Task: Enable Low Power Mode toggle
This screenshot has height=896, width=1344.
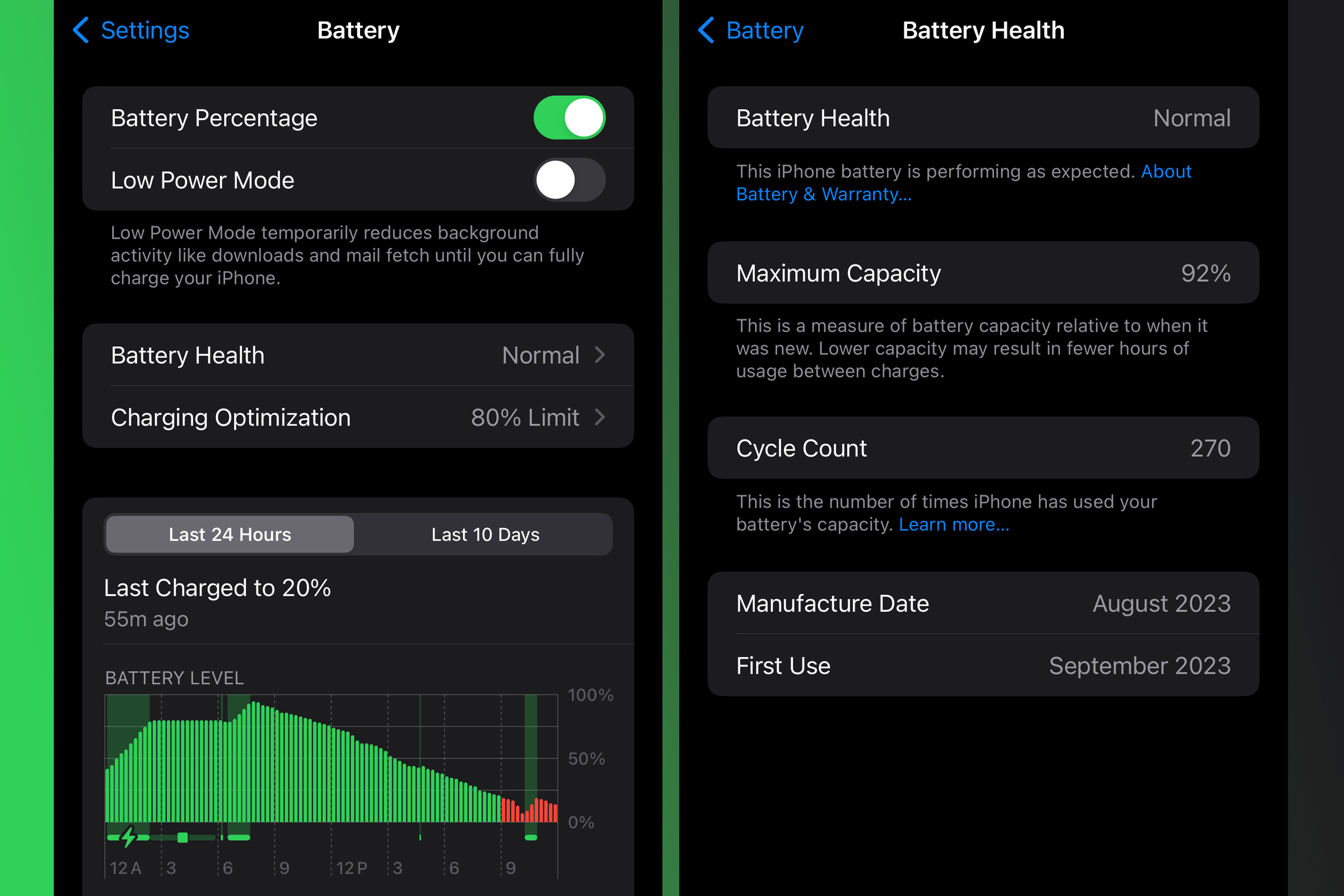Action: (566, 182)
